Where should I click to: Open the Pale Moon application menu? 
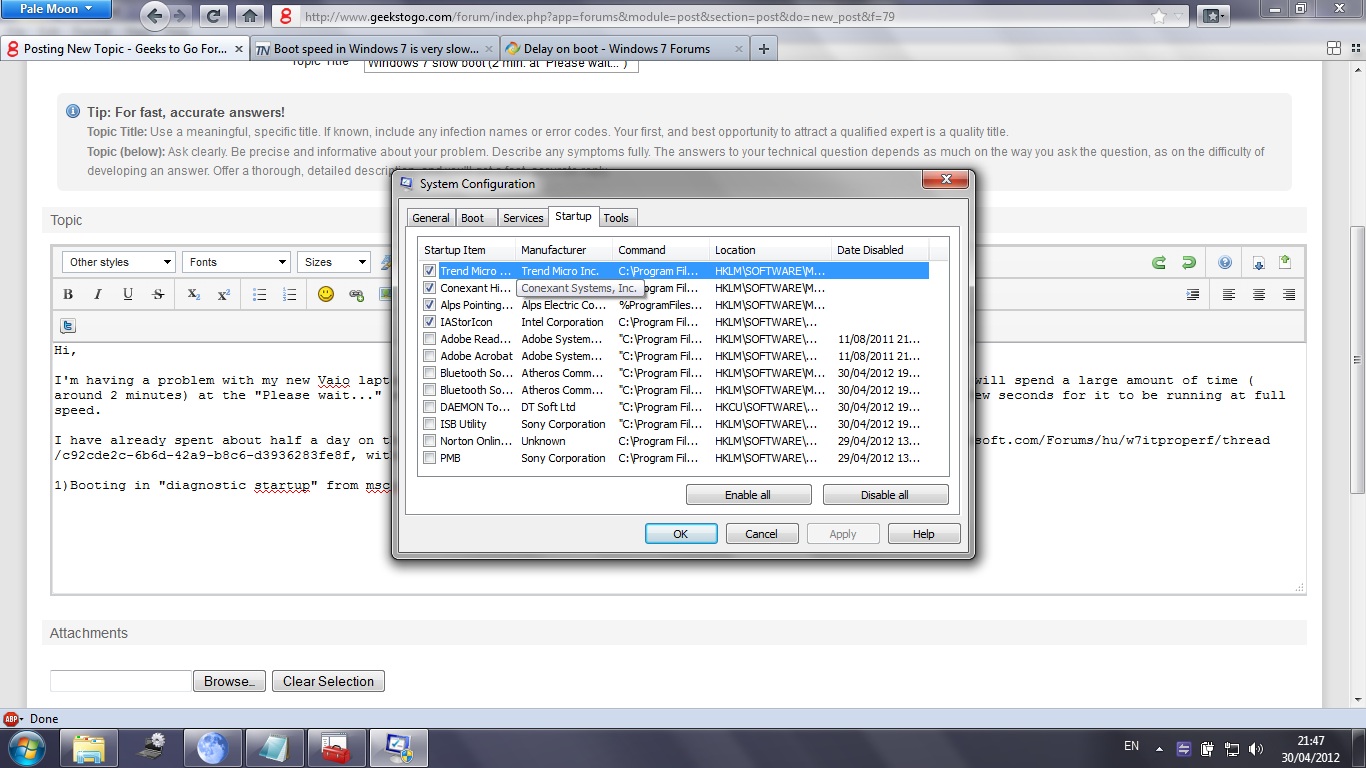coord(57,10)
